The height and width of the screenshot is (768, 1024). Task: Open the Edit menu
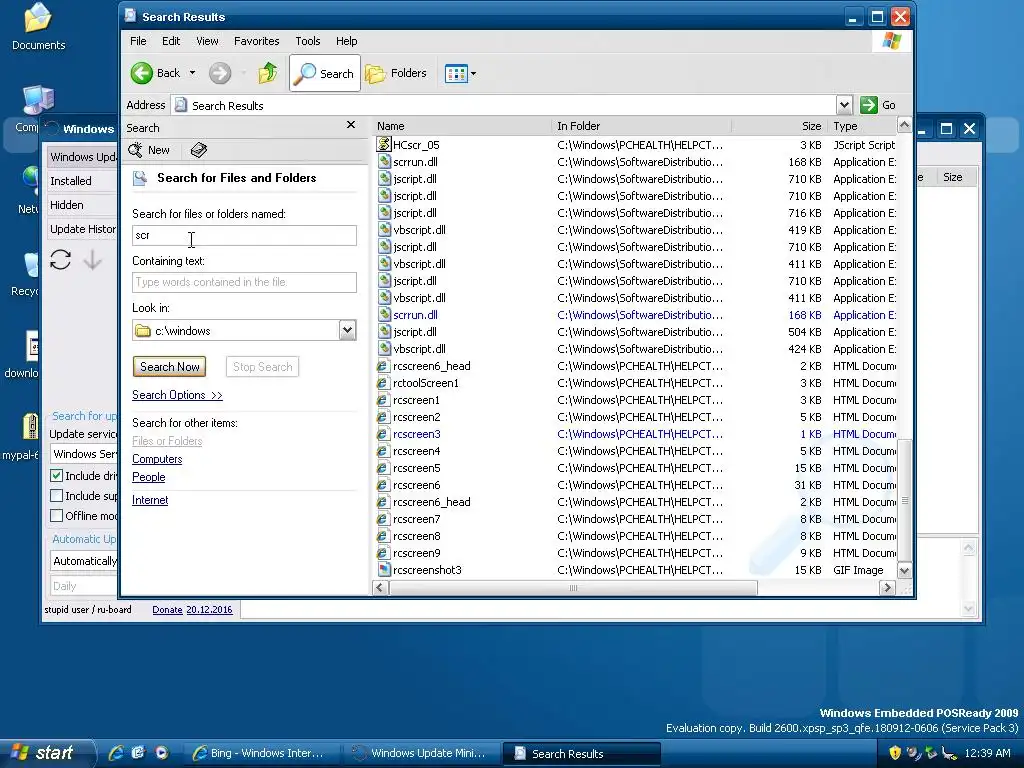171,41
